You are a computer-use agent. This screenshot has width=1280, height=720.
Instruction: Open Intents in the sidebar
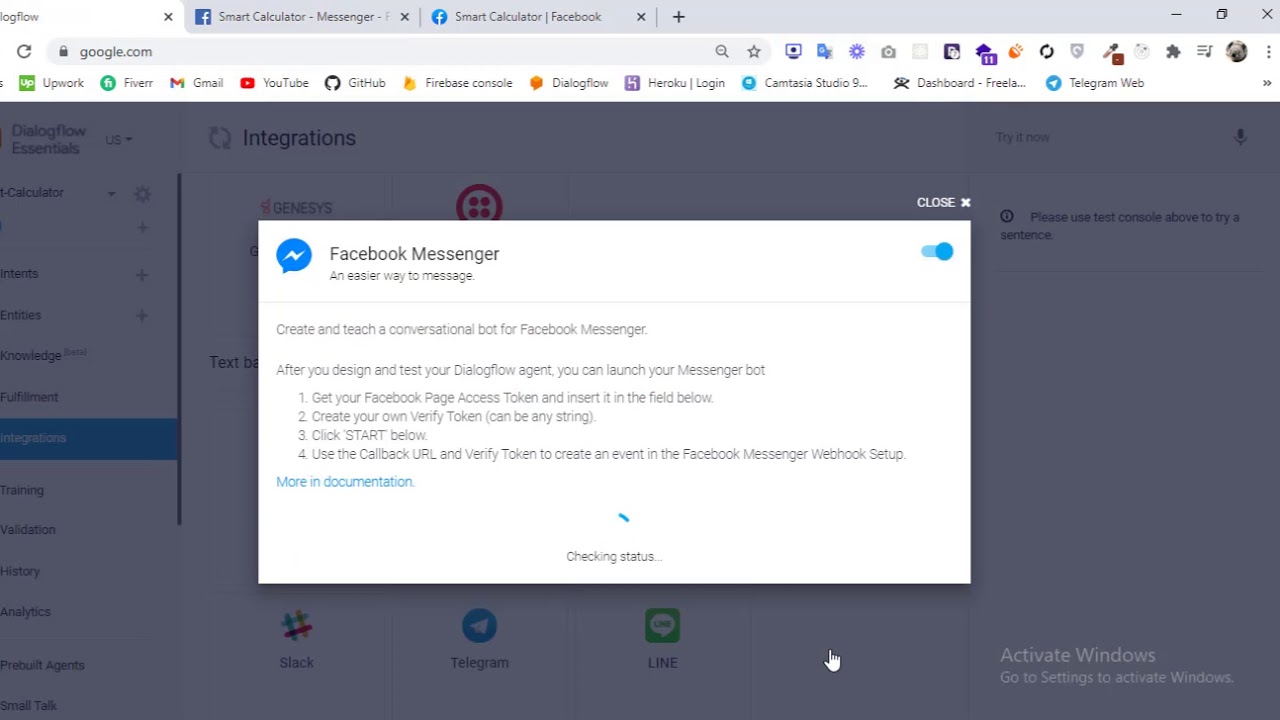[x=19, y=274]
